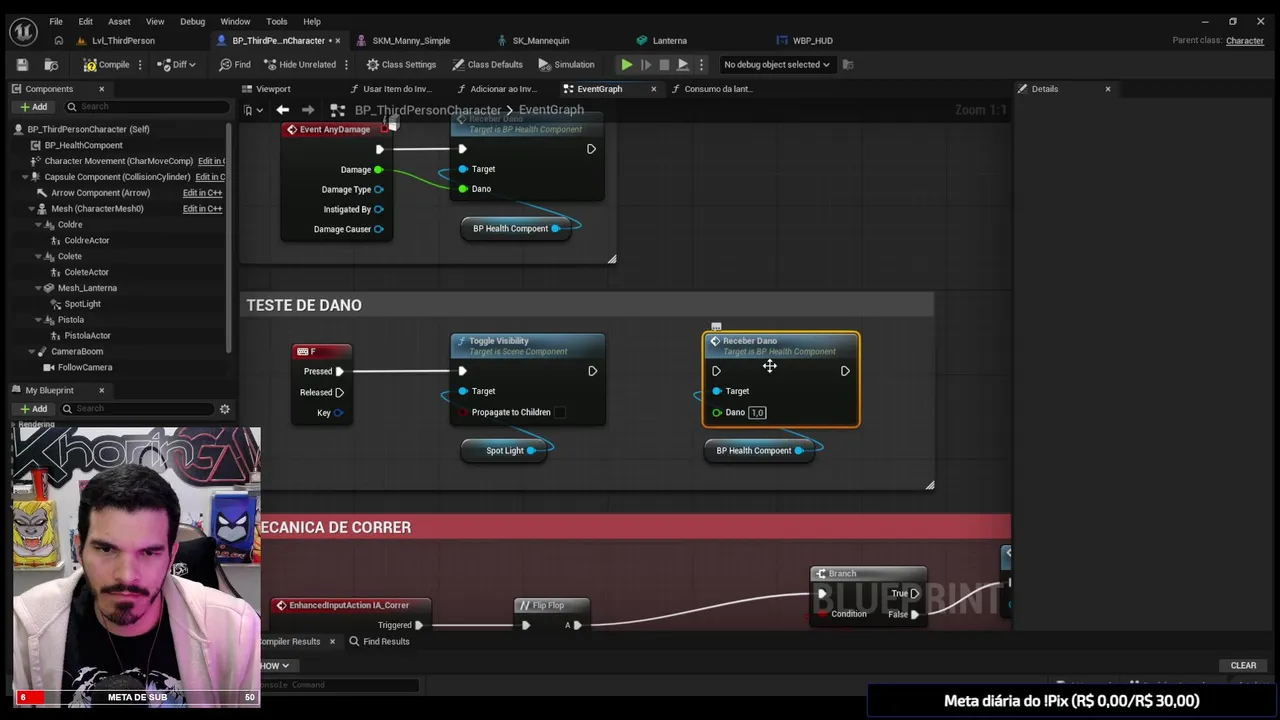Click the Dano value field on Receber Dano
This screenshot has height=720, width=1280.
[757, 413]
